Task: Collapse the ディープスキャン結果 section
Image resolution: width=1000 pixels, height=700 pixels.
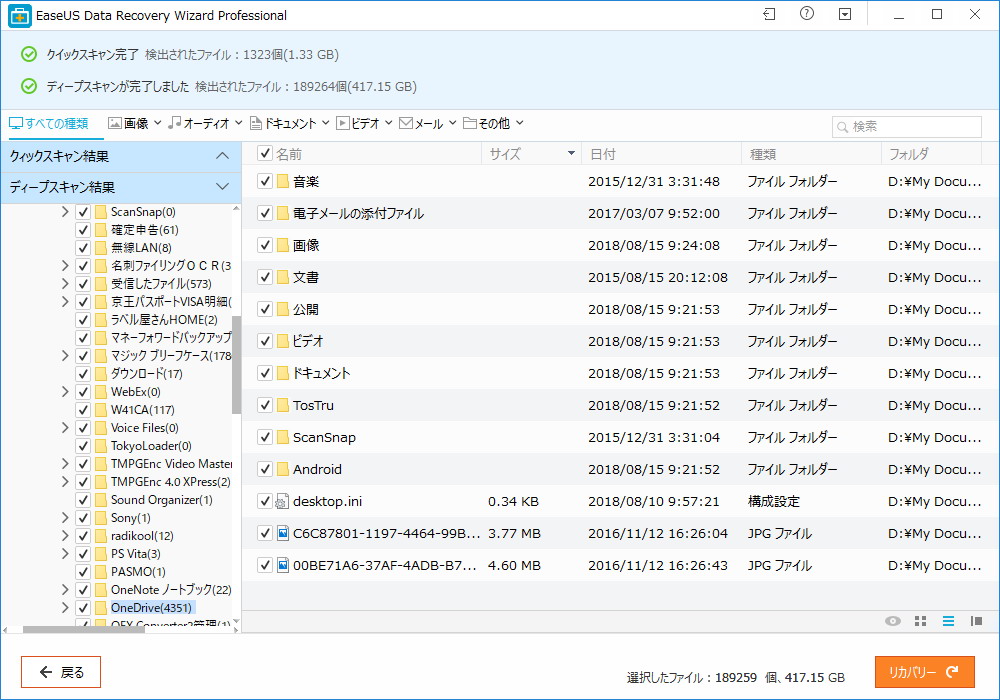Action: coord(222,187)
